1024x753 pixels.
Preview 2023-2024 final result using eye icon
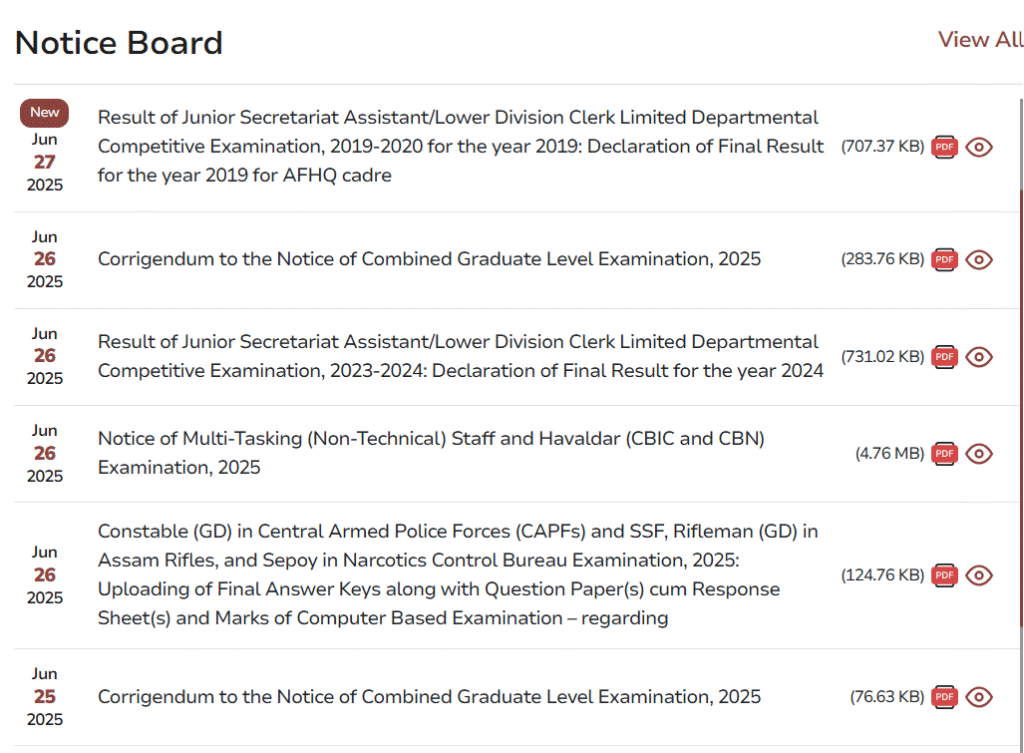coord(979,357)
